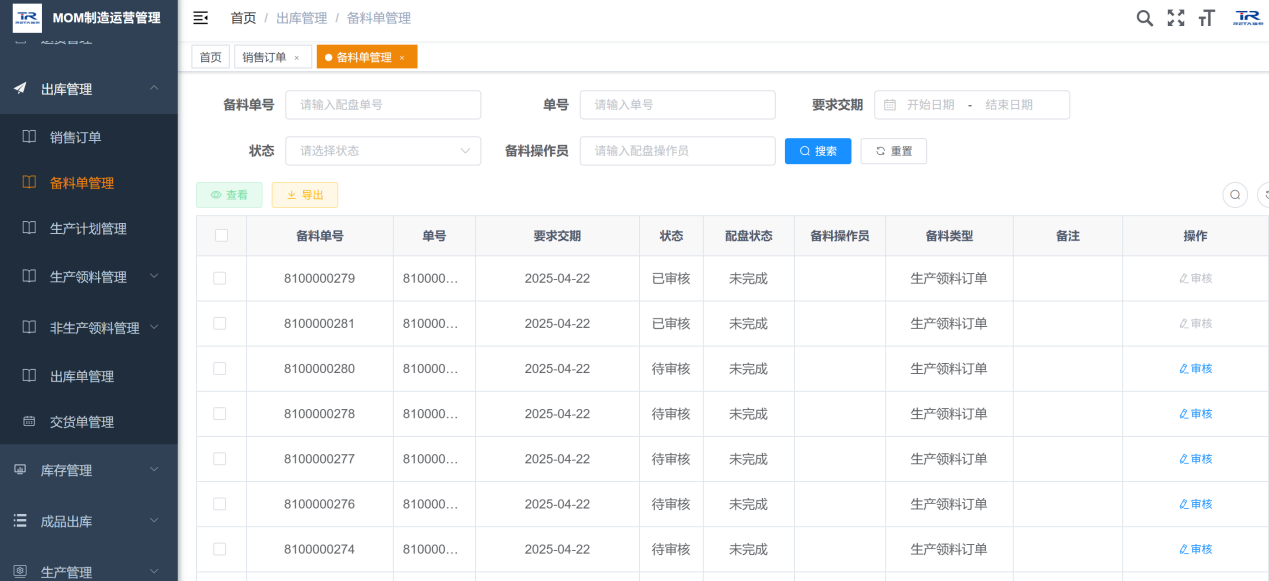Switch to the 首页 tab

tap(210, 57)
